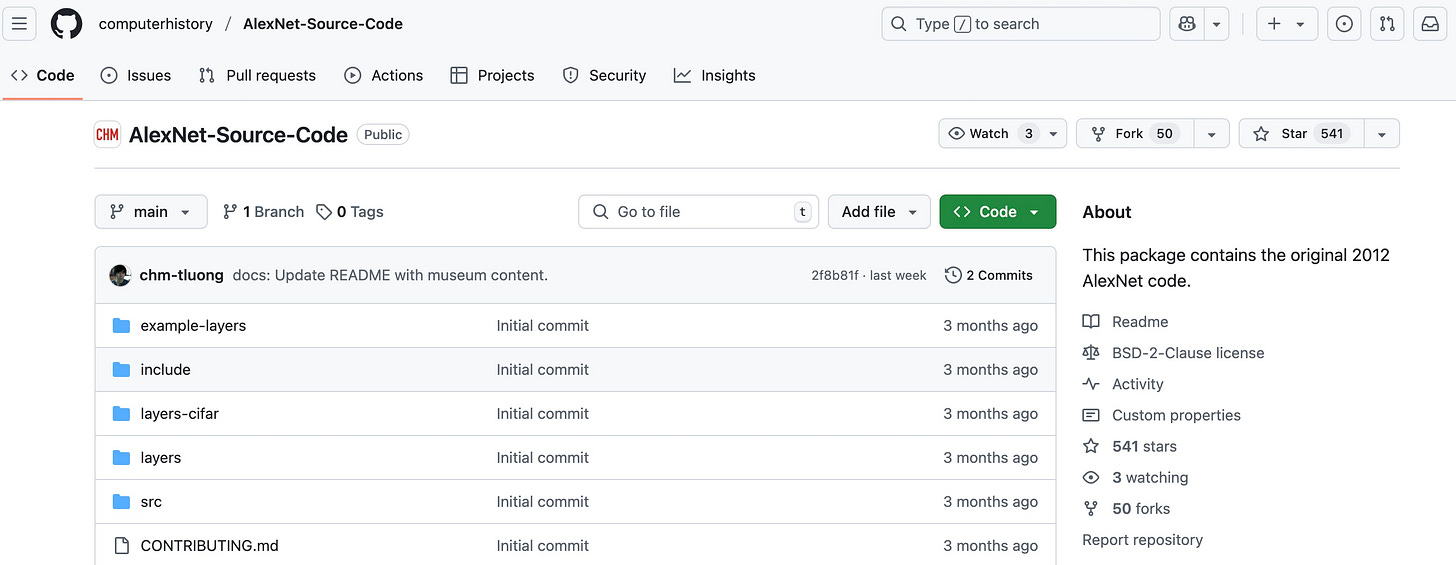This screenshot has height=565, width=1456.
Task: Open the Add file dropdown
Action: tap(879, 212)
